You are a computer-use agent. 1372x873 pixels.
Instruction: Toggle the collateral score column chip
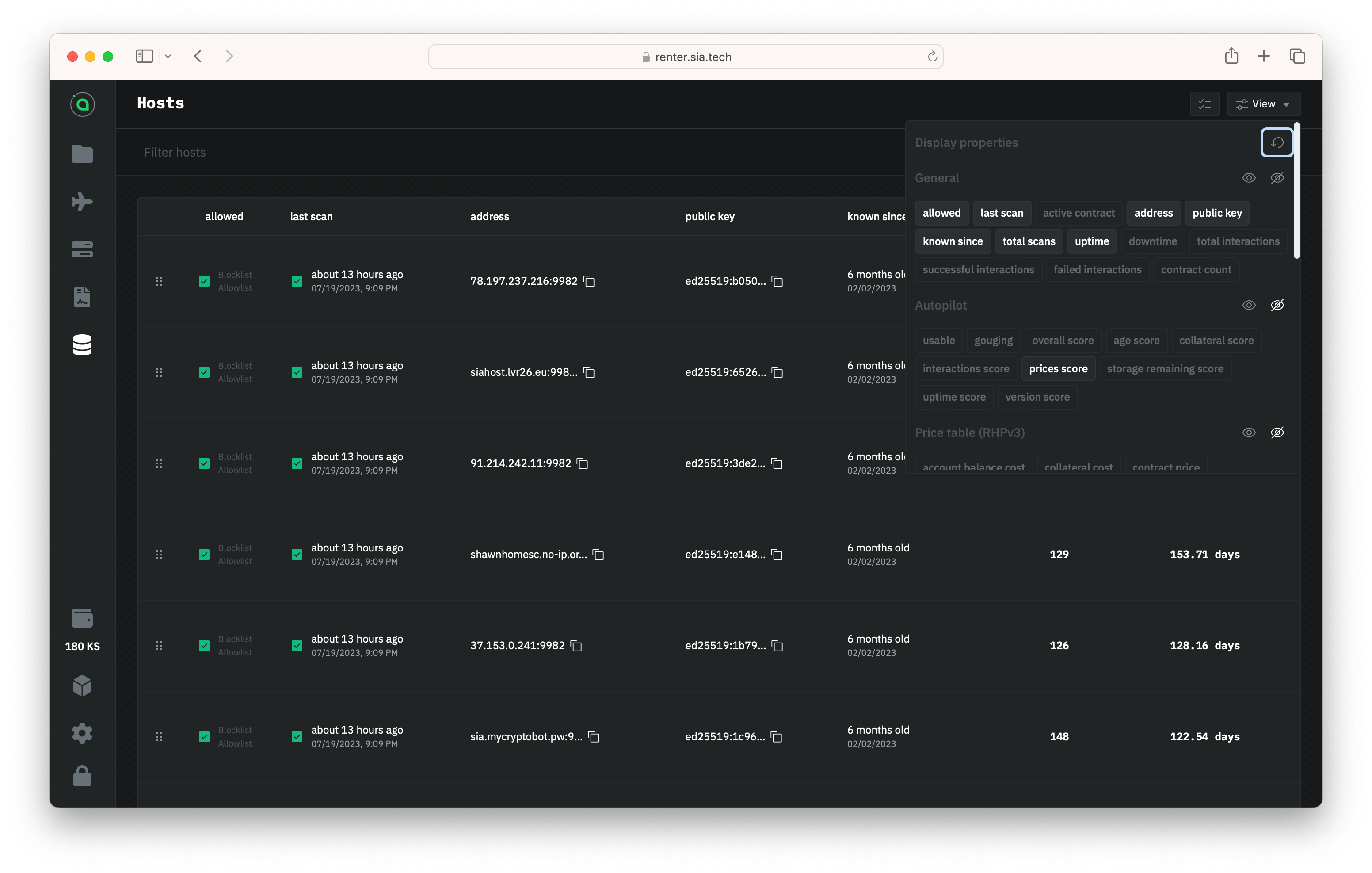1216,341
